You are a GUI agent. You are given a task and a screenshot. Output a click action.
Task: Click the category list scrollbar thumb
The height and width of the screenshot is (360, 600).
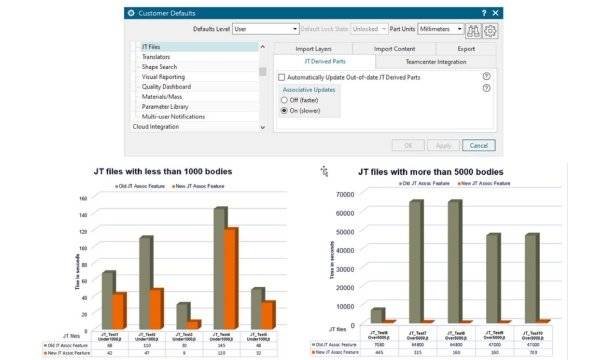click(x=262, y=72)
